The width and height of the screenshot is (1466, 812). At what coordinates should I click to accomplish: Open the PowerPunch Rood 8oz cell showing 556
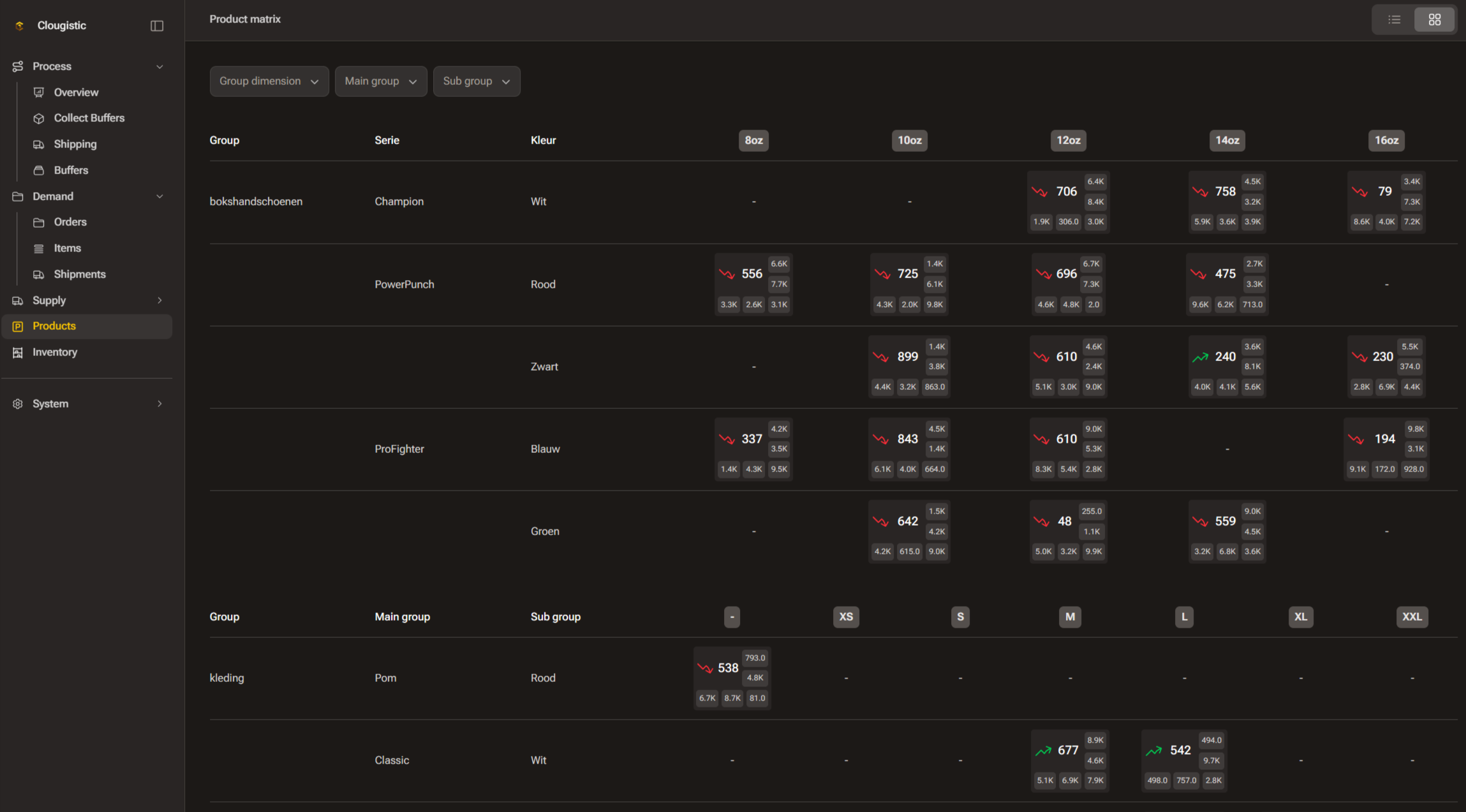(x=753, y=284)
